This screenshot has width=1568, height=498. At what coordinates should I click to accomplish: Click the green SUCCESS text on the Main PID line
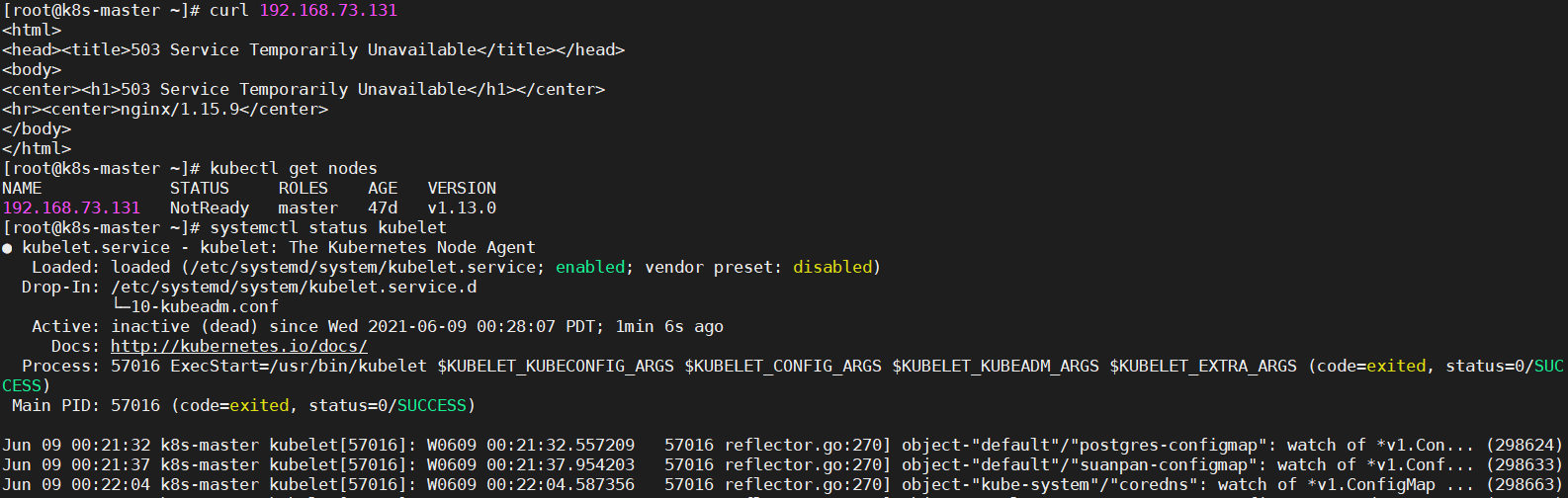click(x=431, y=405)
